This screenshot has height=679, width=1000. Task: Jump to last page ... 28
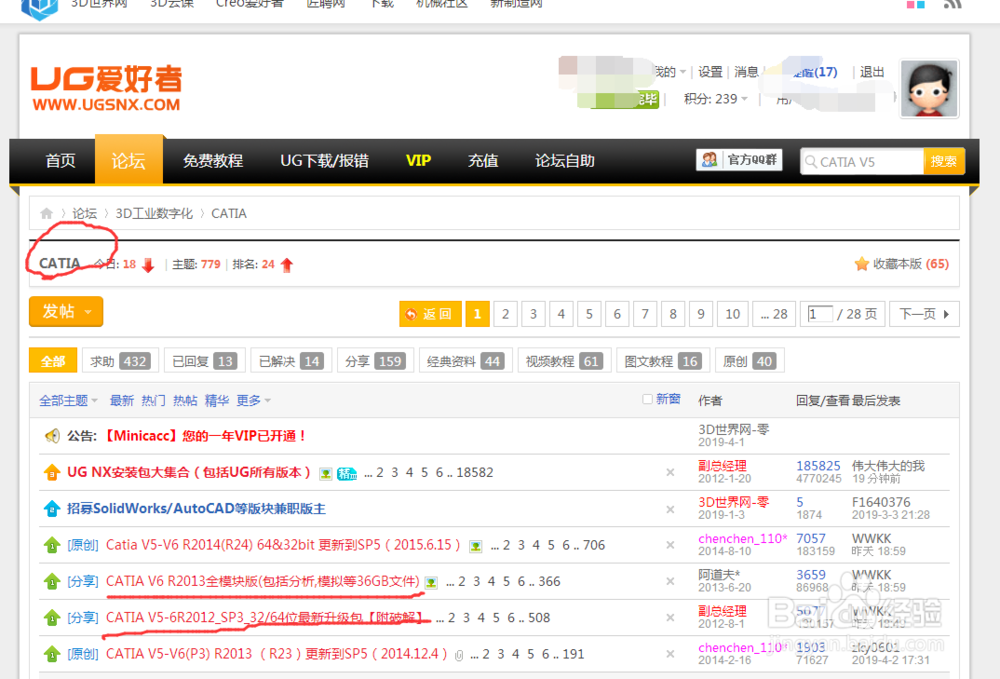pos(774,314)
